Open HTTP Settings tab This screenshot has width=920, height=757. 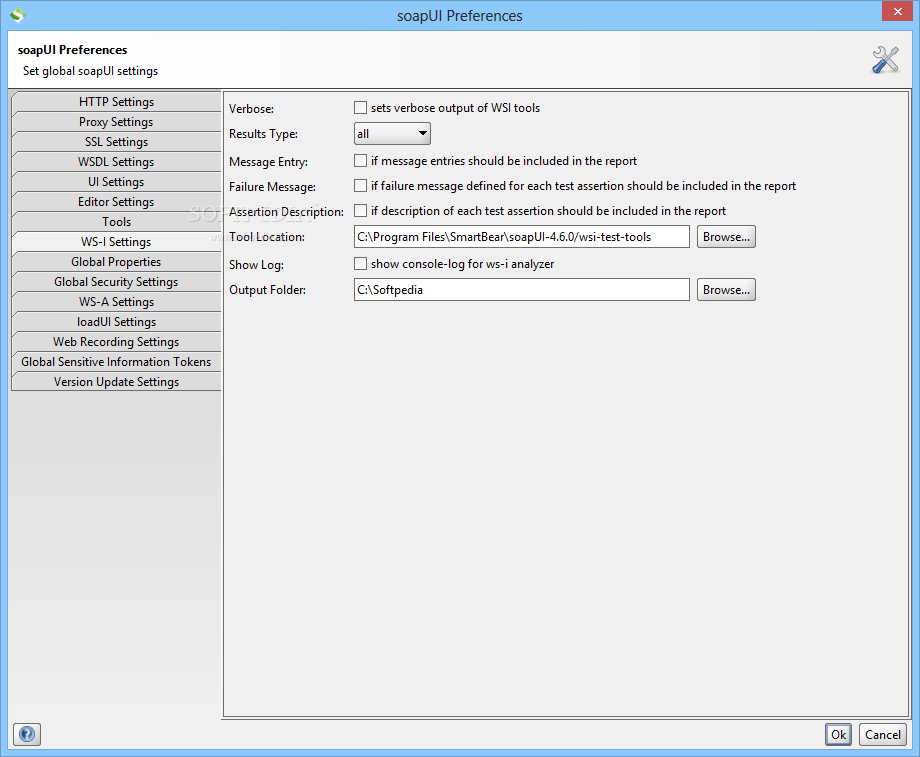pos(116,102)
